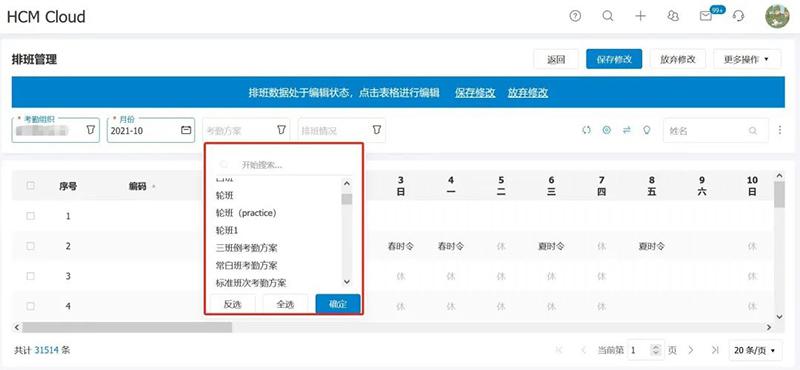Check the checkbox for row 2

[x=31, y=246]
